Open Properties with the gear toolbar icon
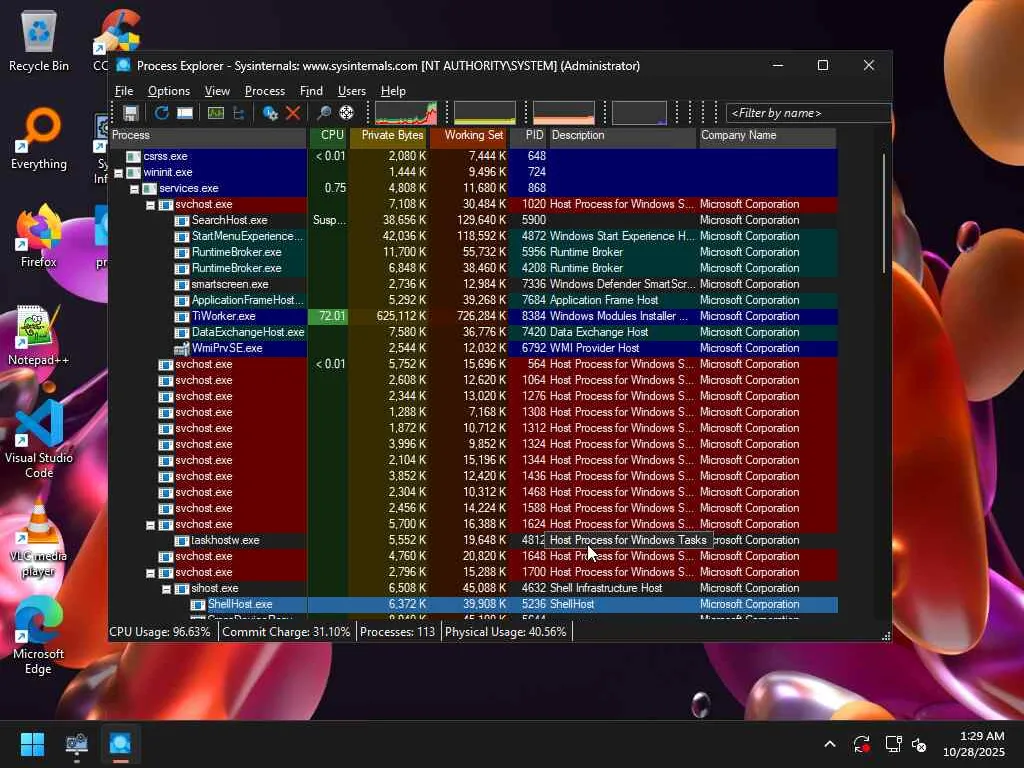This screenshot has height=768, width=1024. tap(270, 113)
